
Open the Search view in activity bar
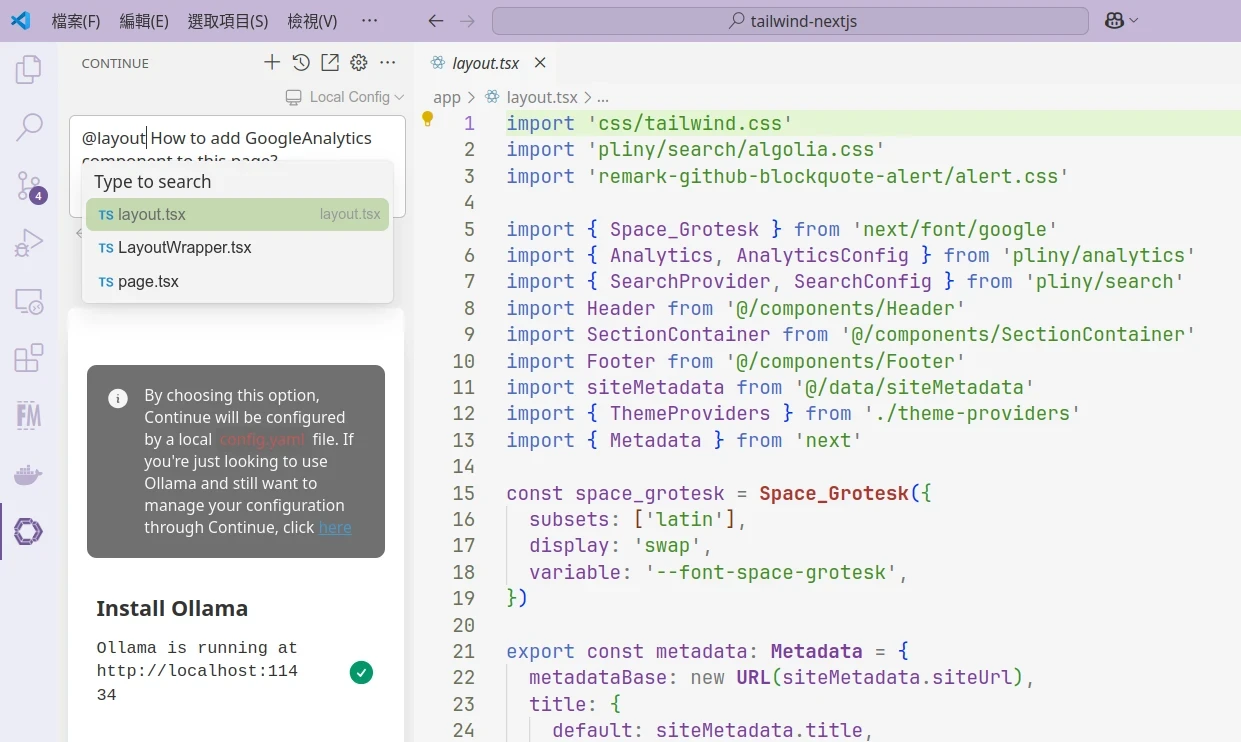click(x=29, y=127)
